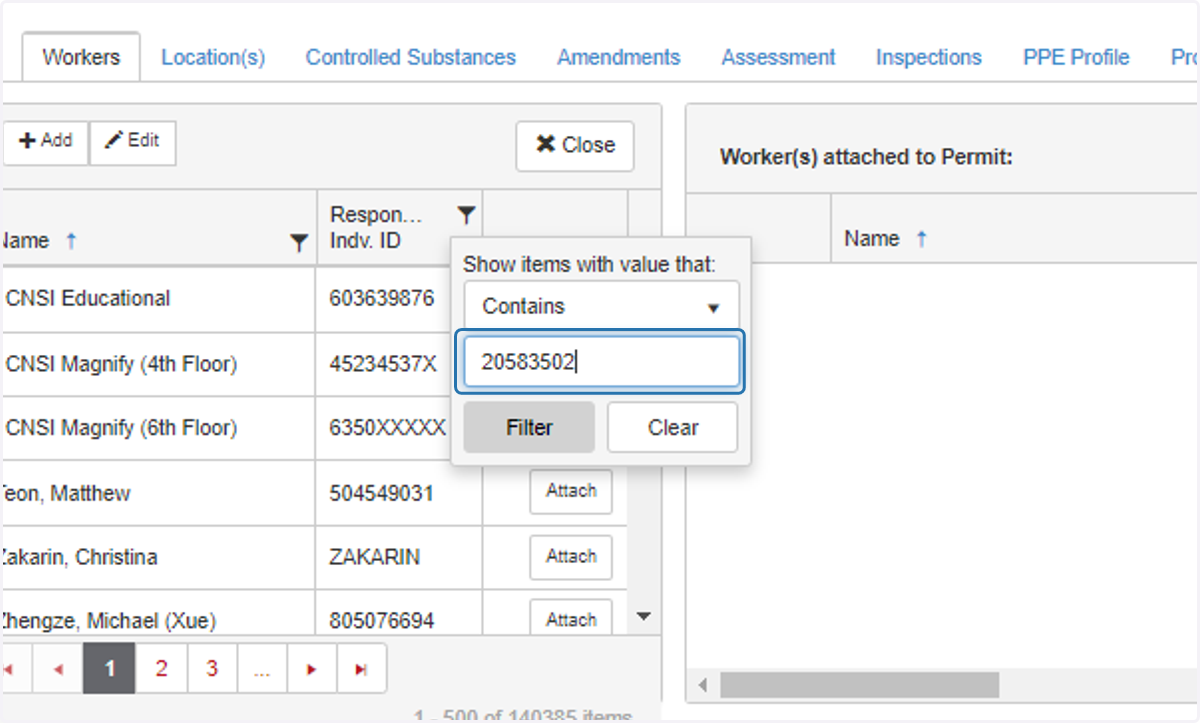Attach the worker Teon, Matthew
The image size is (1200, 723).
[571, 491]
